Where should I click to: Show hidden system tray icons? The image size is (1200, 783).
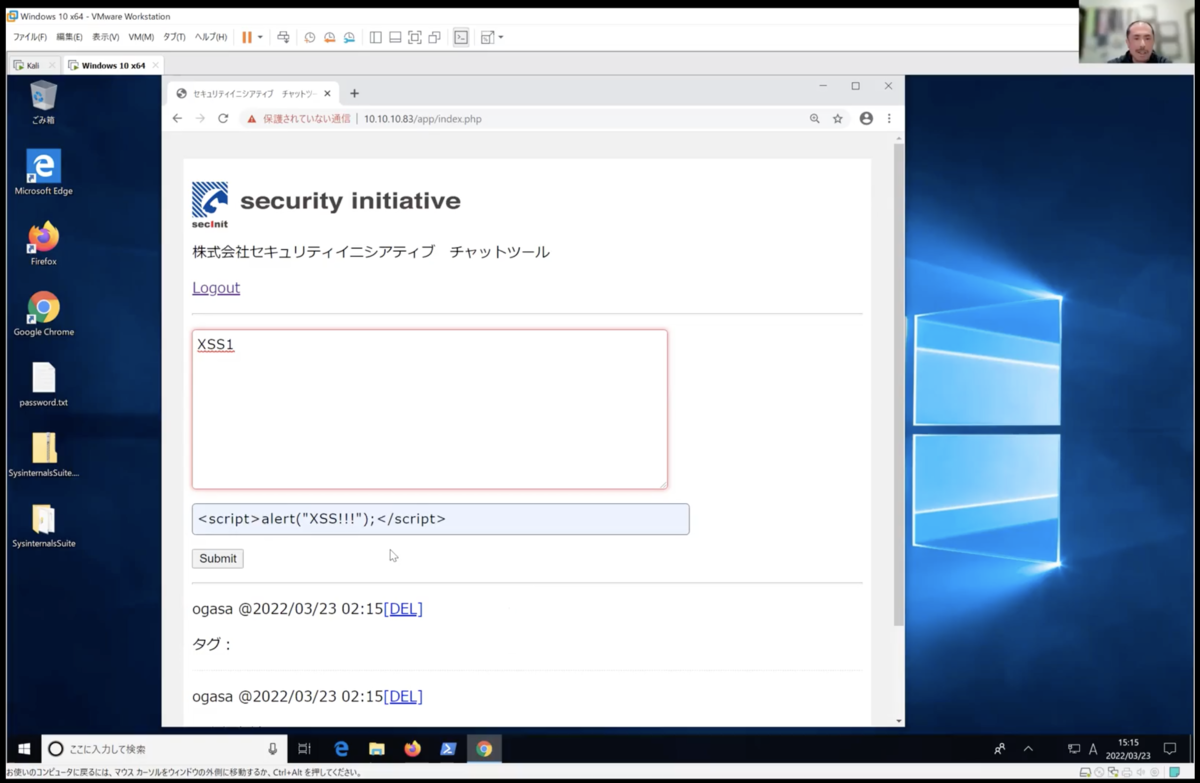(x=1028, y=748)
